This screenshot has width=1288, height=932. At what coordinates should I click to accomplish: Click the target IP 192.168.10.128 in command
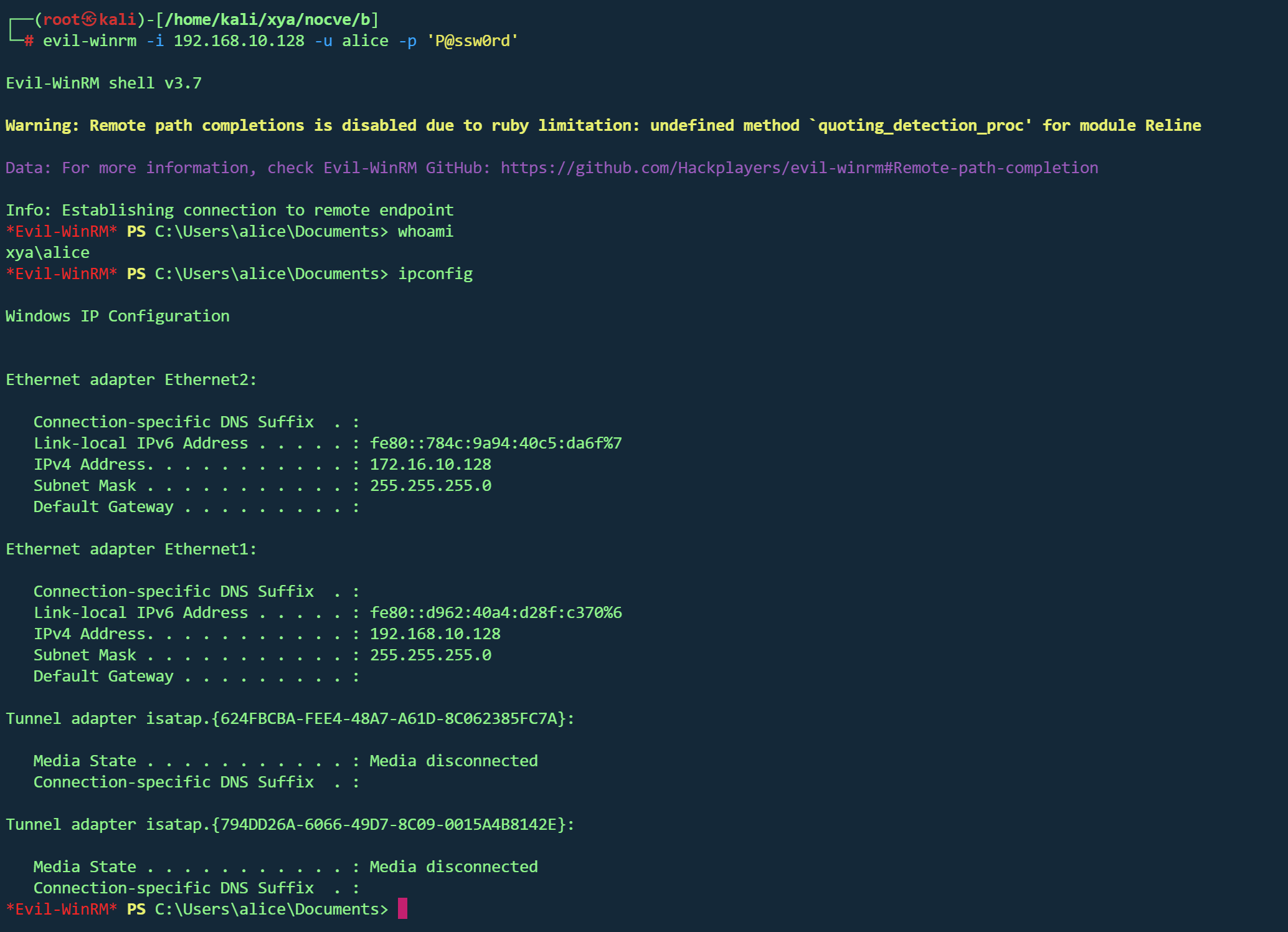click(239, 41)
